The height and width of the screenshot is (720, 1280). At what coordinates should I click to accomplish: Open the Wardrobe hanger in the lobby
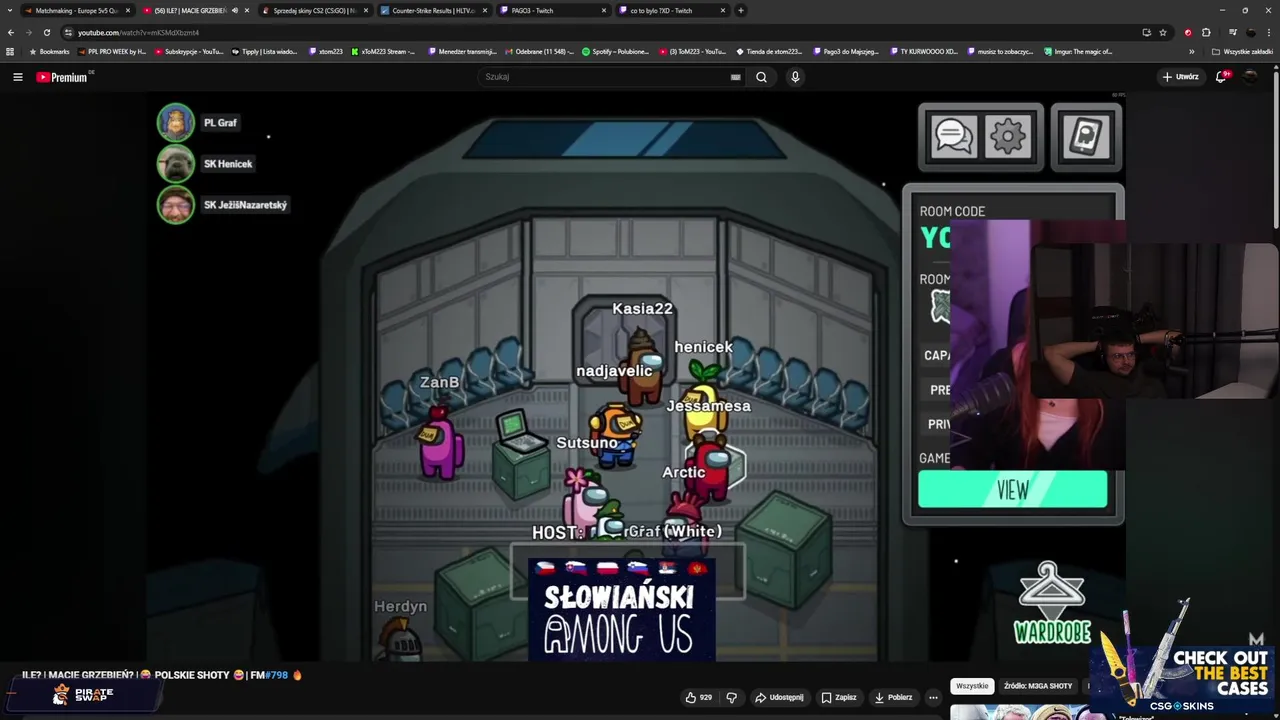tap(1051, 603)
